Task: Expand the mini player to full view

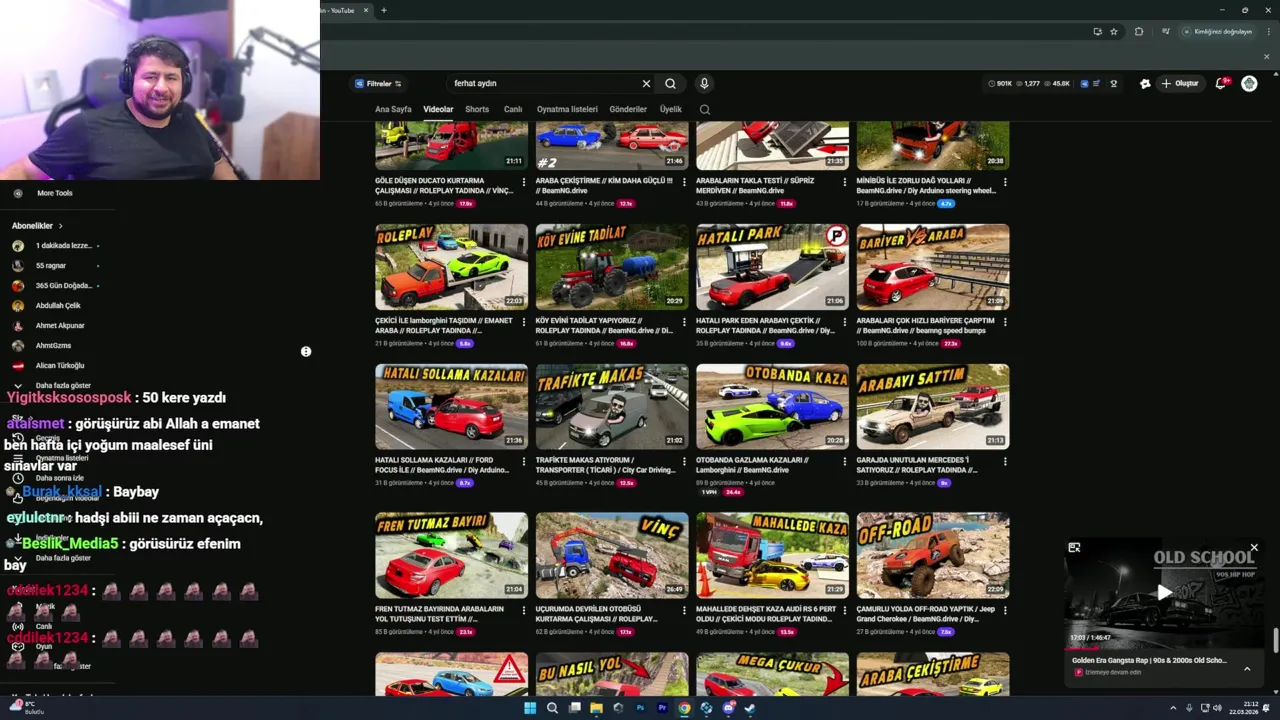Action: (x=1074, y=548)
